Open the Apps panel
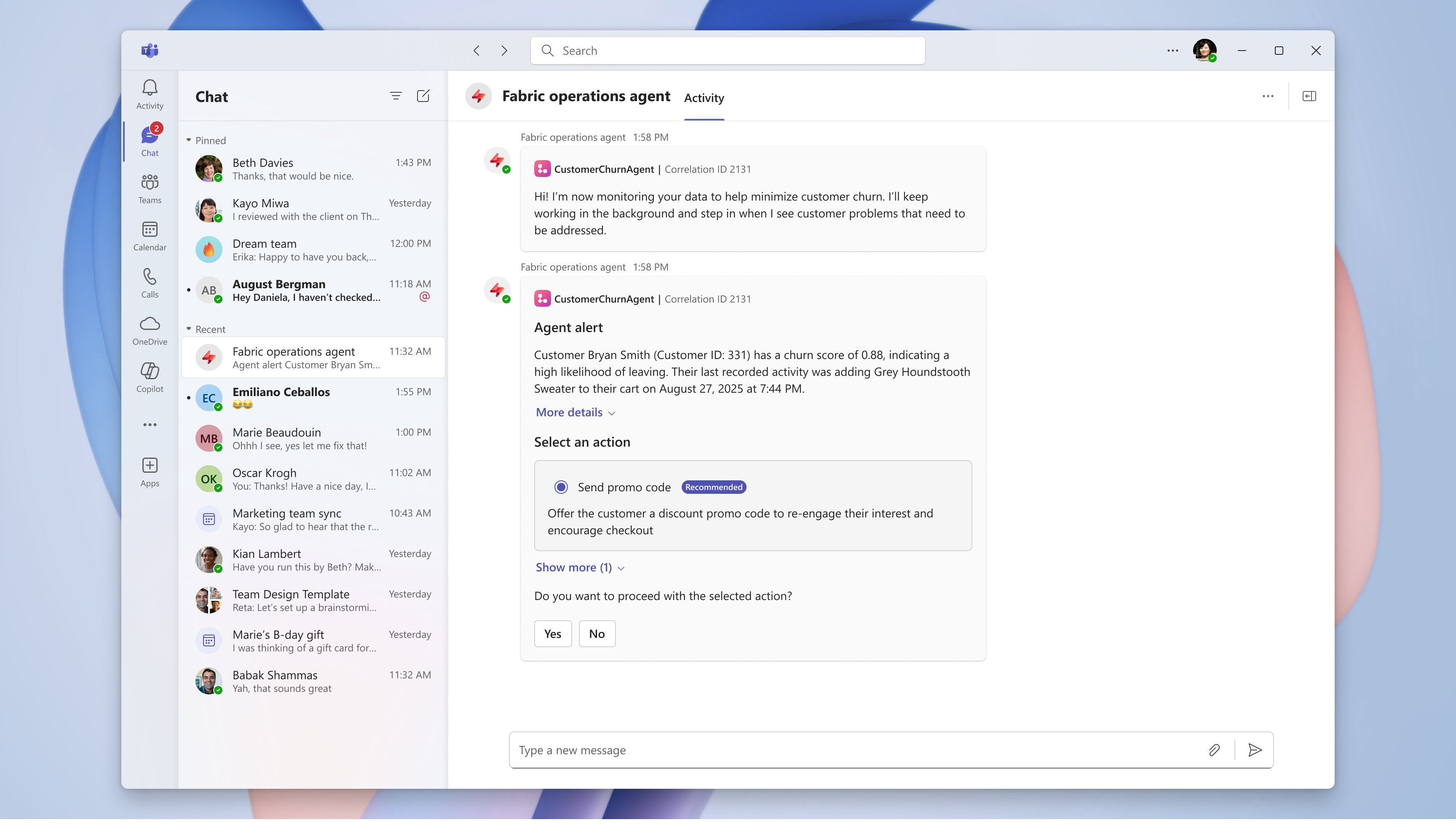 pyautogui.click(x=149, y=470)
